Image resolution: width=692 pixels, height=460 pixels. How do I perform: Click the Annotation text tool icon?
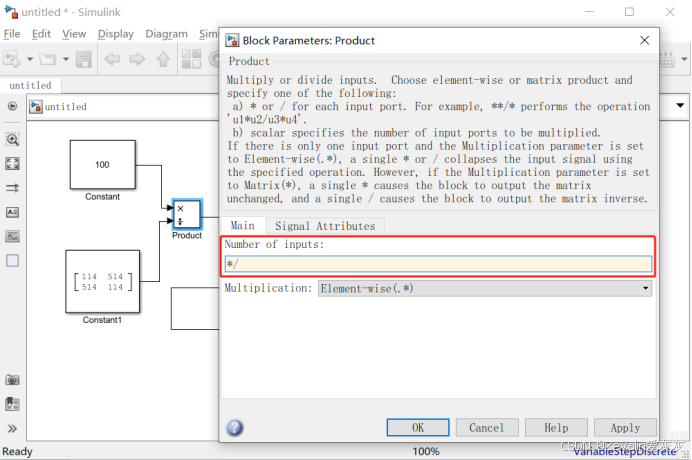[12, 212]
